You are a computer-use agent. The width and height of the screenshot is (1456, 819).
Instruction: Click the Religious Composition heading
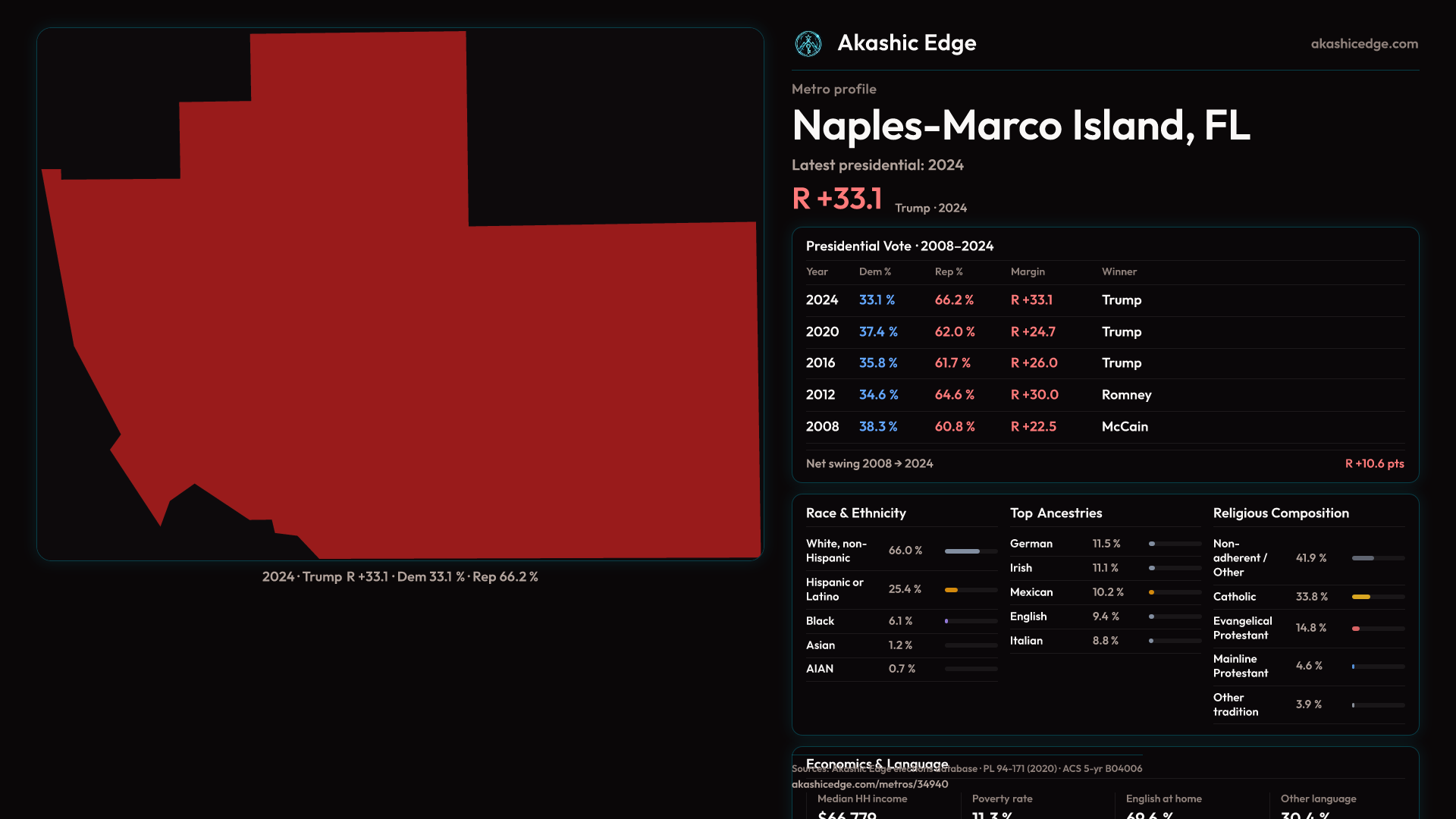1280,513
